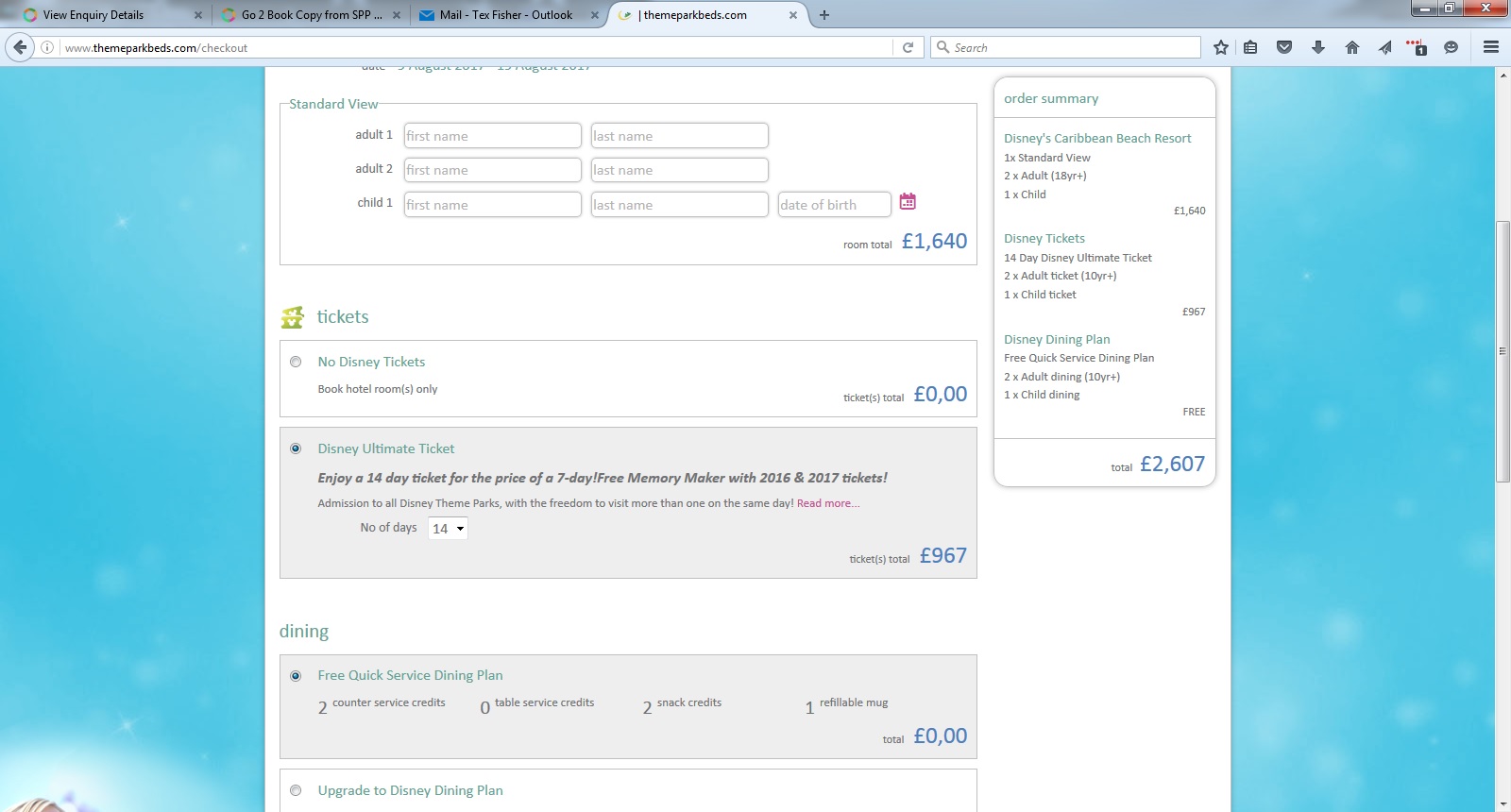Click adult 1 last name field

point(680,136)
